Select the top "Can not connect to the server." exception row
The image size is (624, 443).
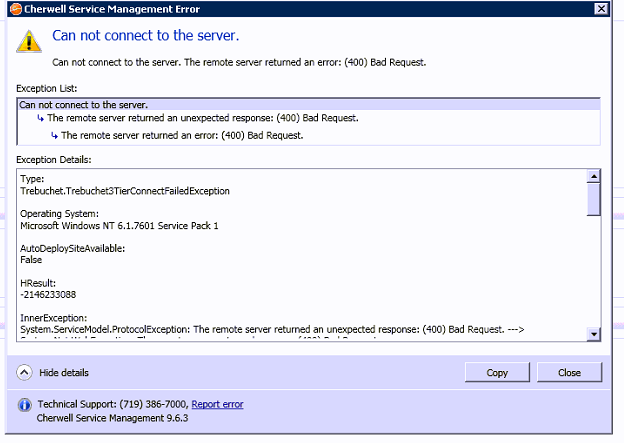pyautogui.click(x=84, y=104)
